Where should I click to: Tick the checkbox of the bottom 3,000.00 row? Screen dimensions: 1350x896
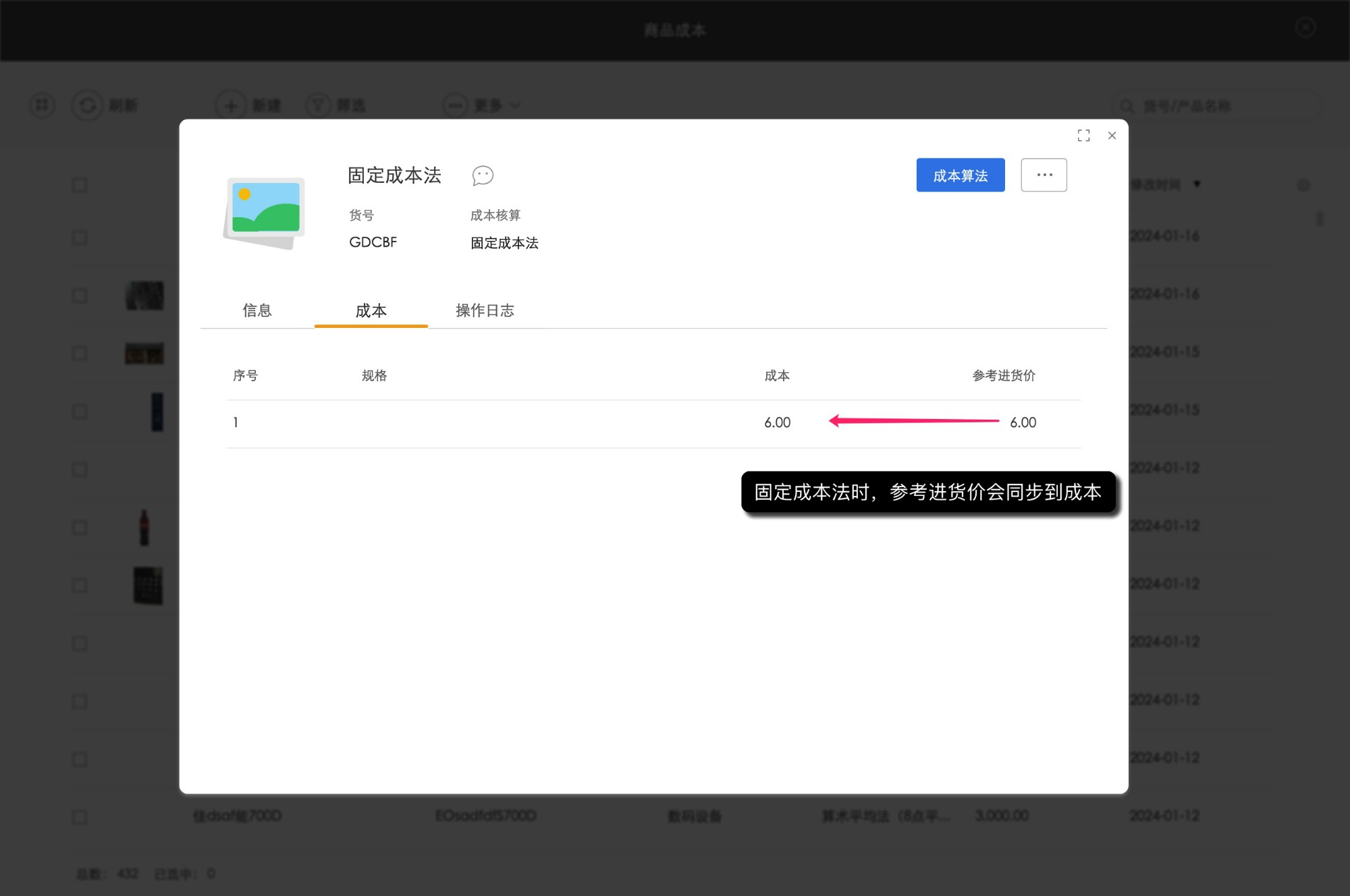[80, 817]
